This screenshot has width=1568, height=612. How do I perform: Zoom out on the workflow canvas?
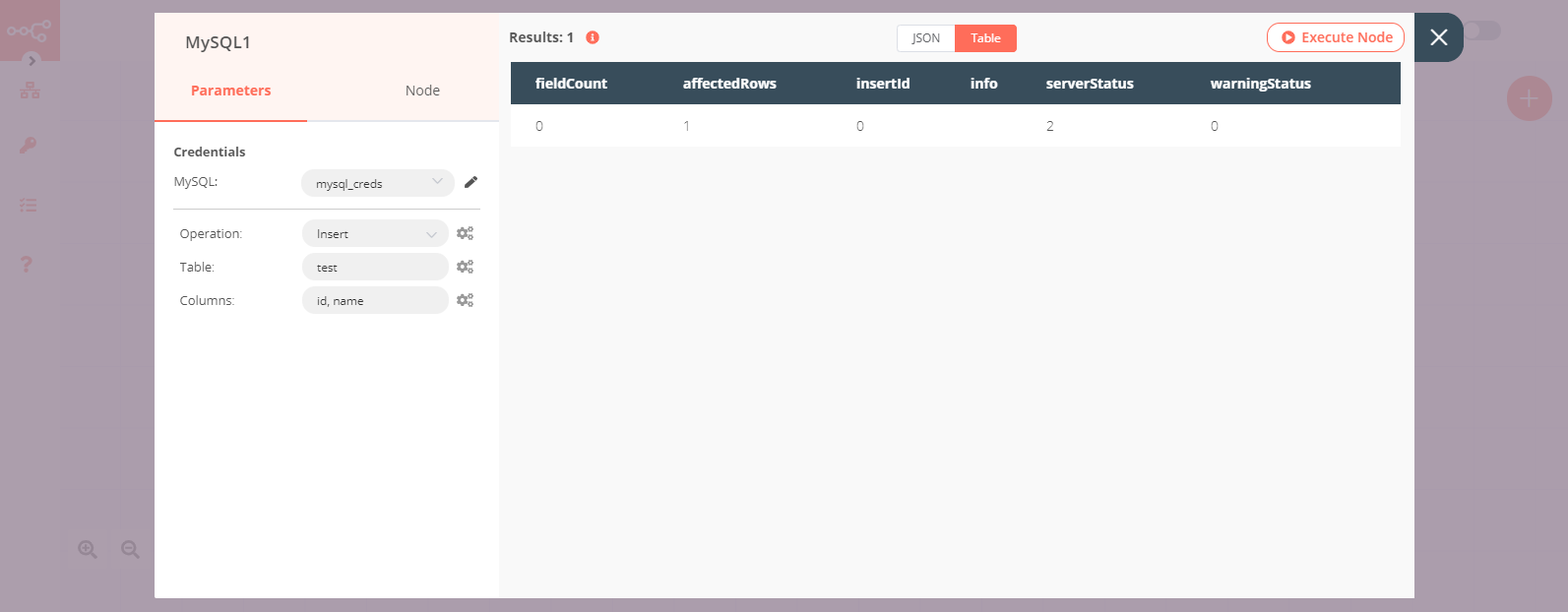tap(130, 550)
